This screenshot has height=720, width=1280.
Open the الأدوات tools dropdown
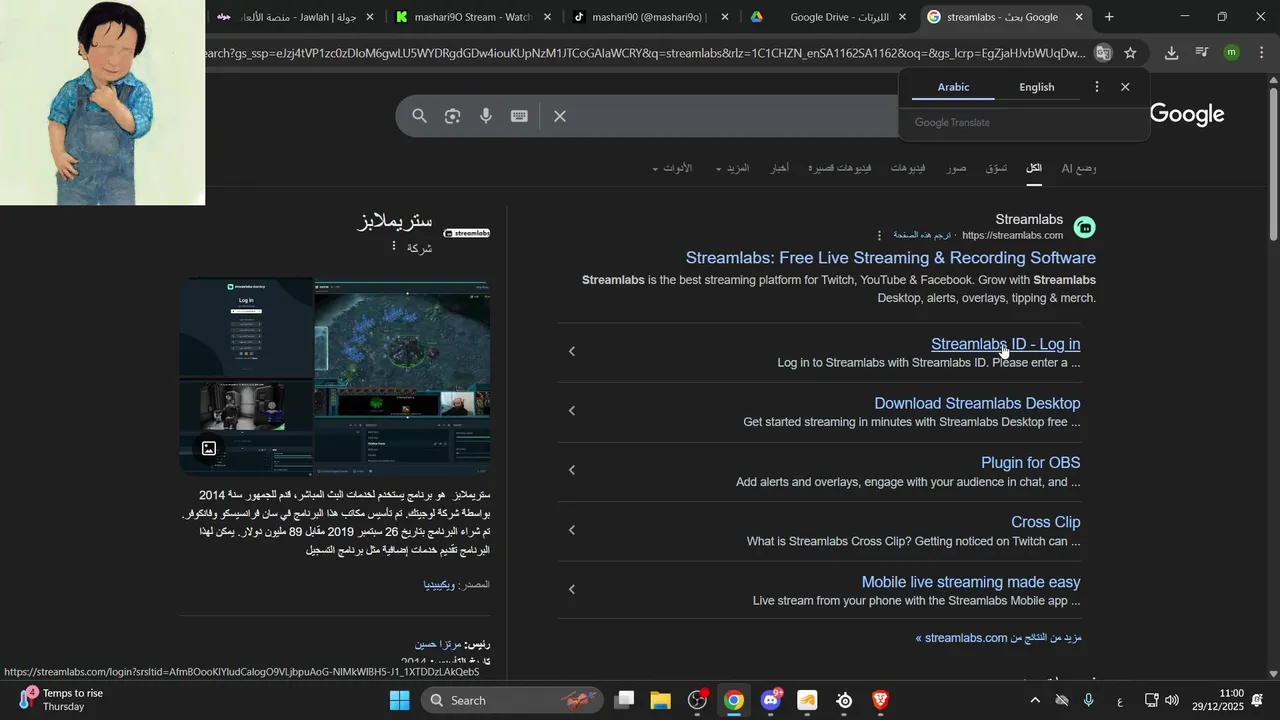click(672, 168)
